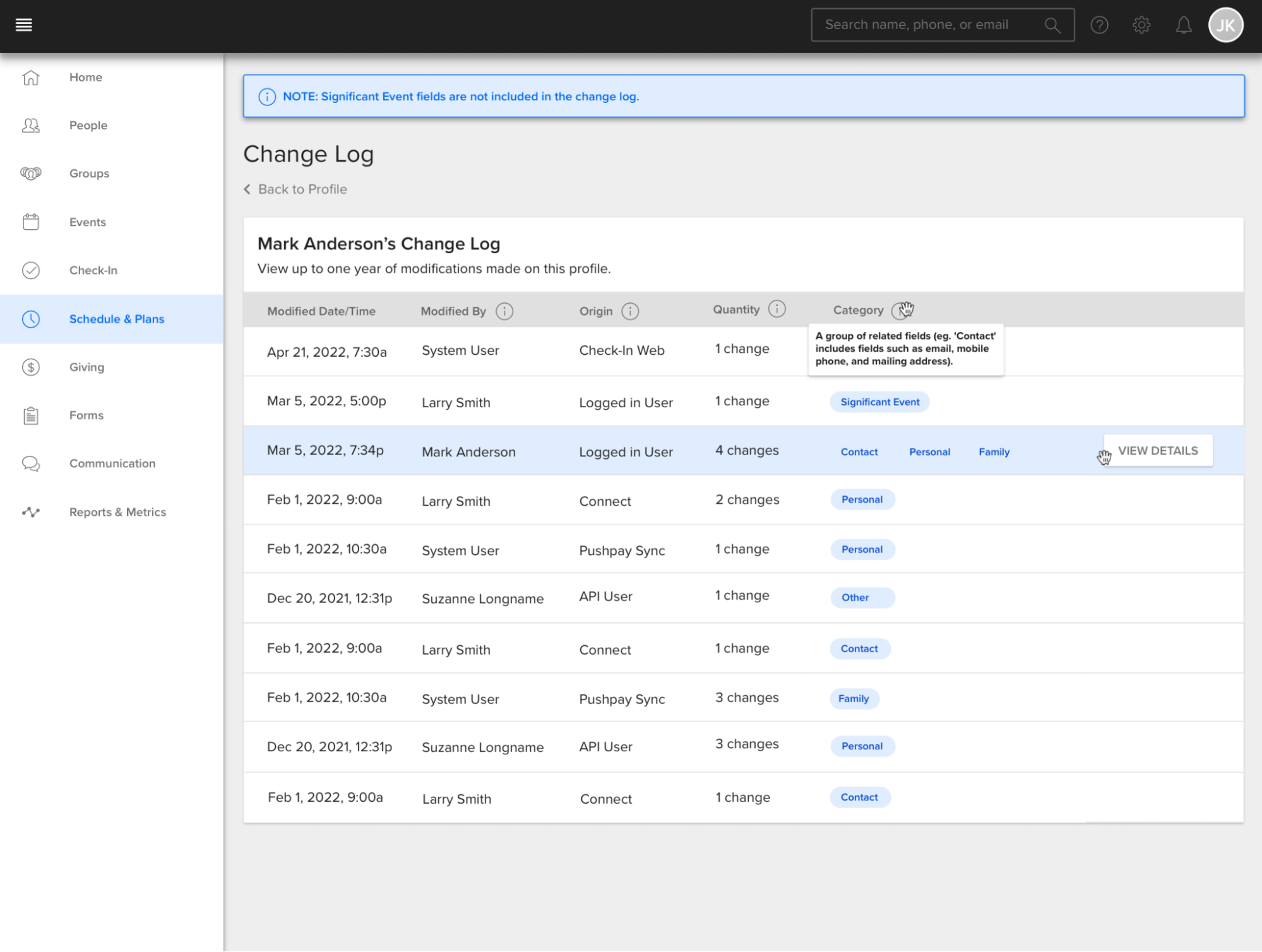
Task: Click the settings gear icon
Action: pos(1141,25)
